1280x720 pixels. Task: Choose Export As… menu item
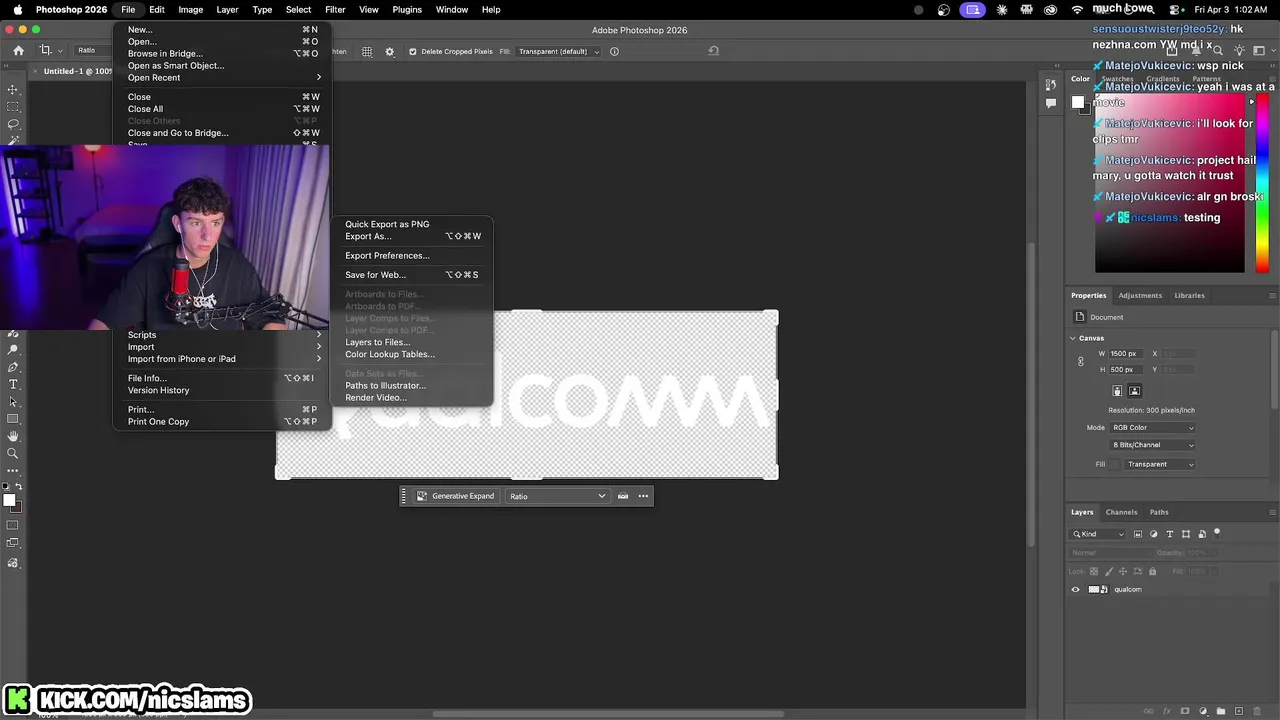pyautogui.click(x=411, y=236)
